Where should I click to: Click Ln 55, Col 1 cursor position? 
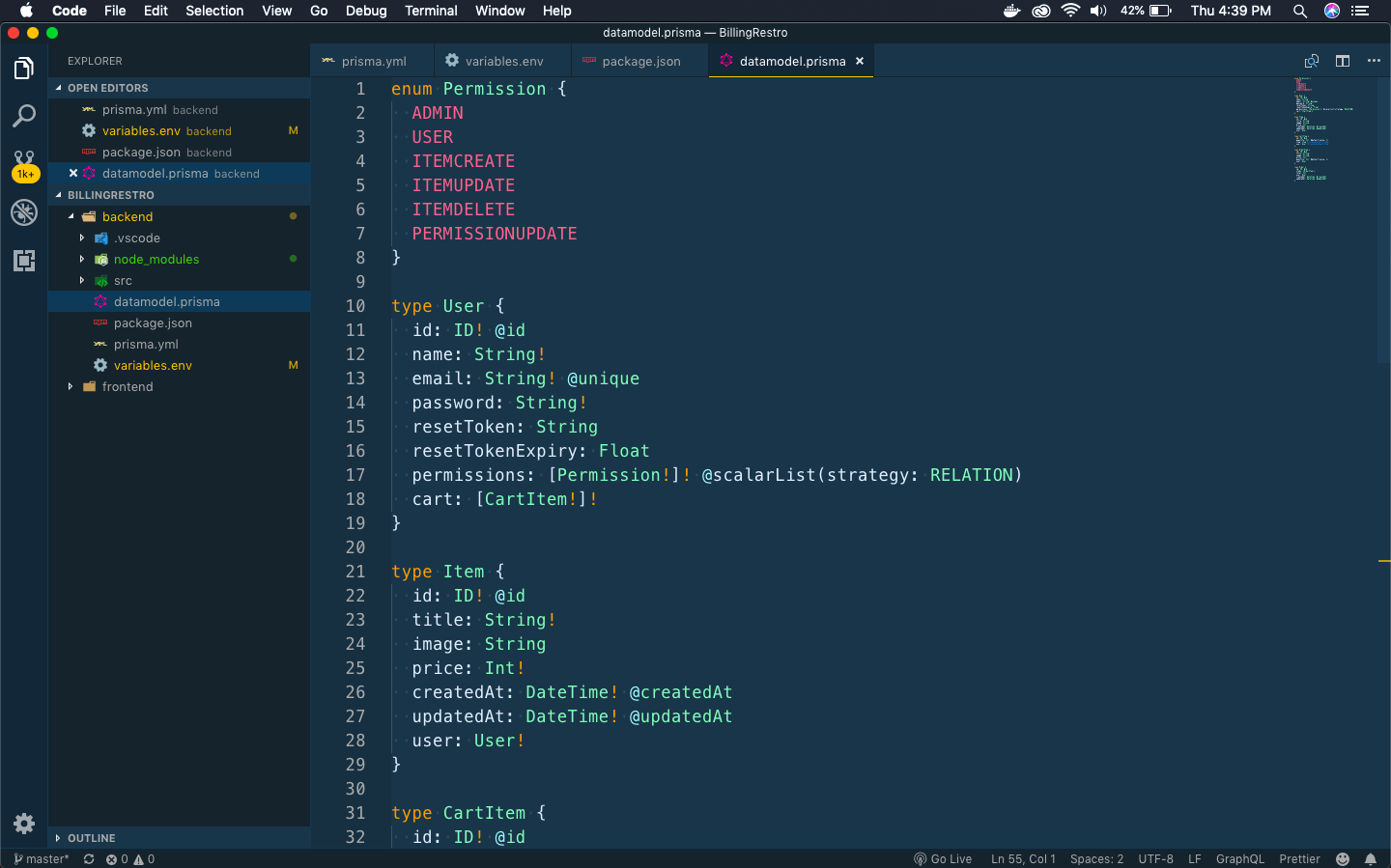[x=1023, y=859]
